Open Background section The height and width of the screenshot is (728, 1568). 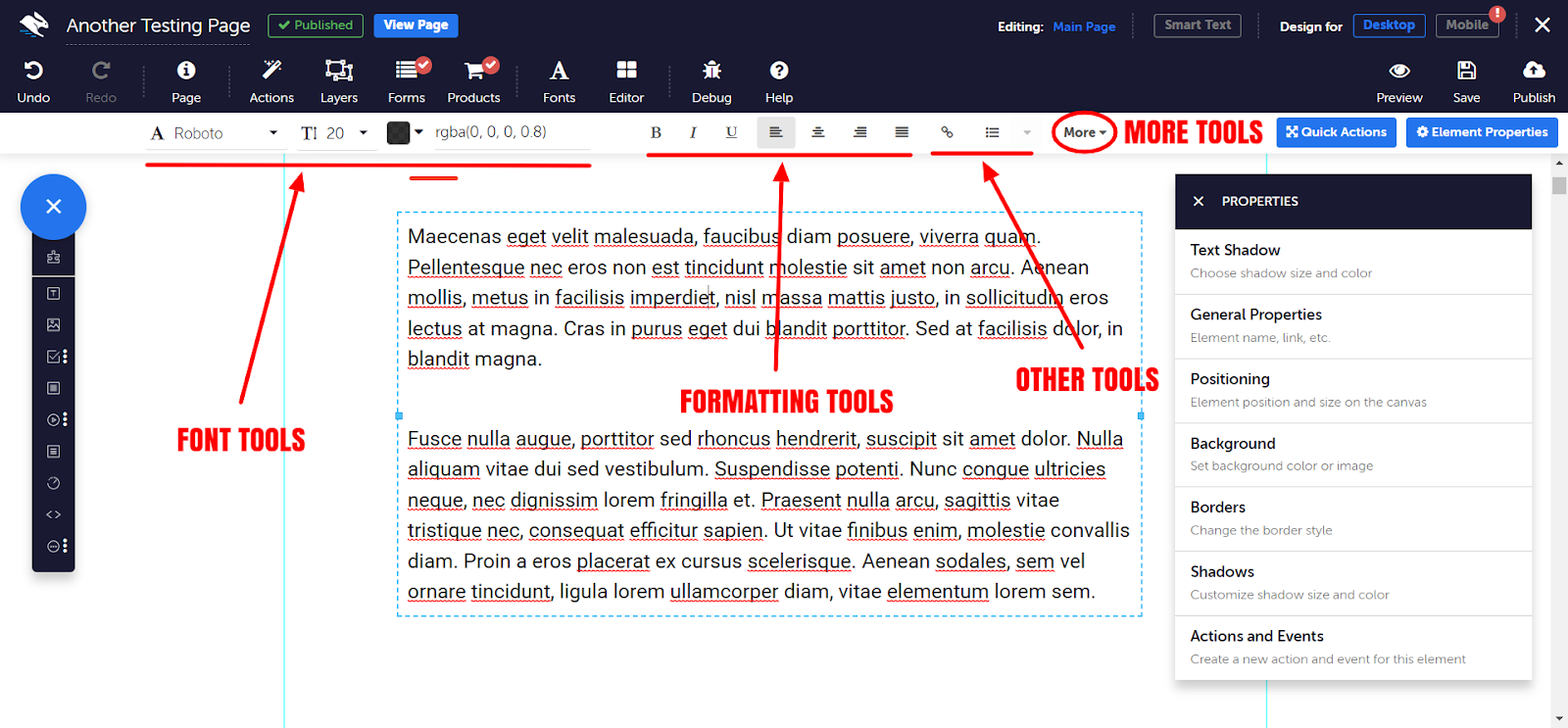[x=1352, y=455]
